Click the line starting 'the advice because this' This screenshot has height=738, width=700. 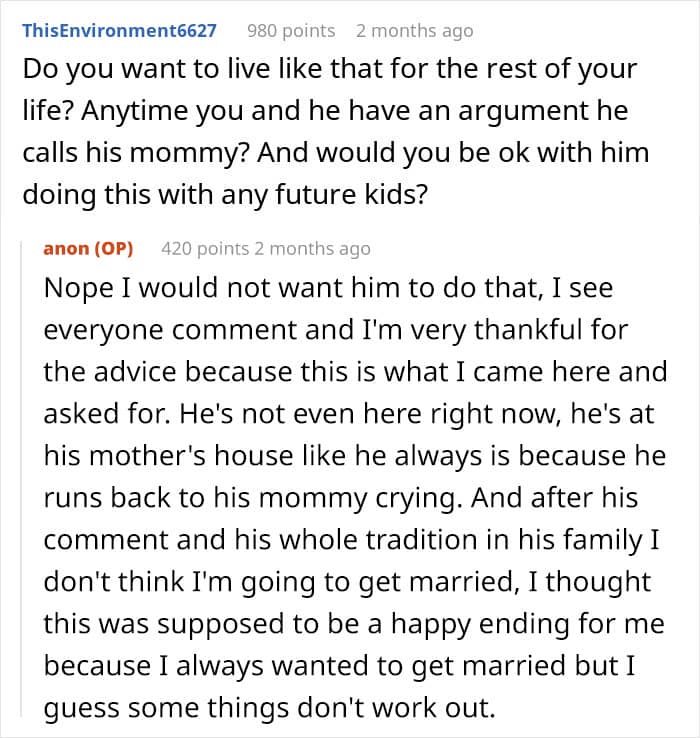click(x=354, y=371)
